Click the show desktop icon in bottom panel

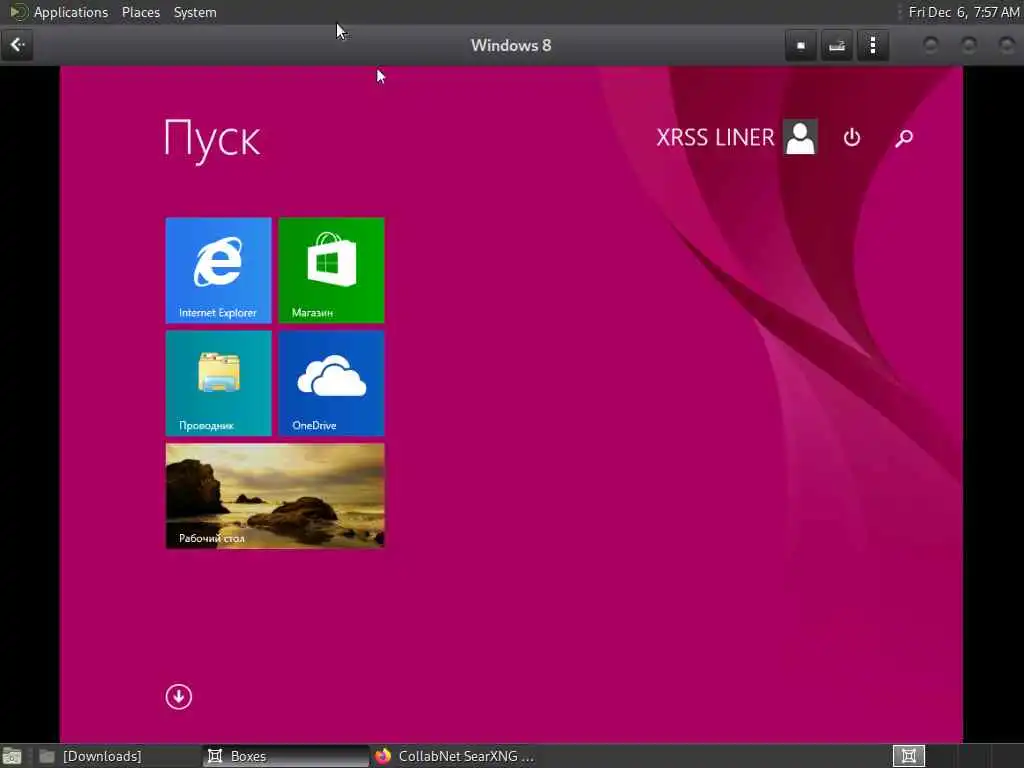12,757
